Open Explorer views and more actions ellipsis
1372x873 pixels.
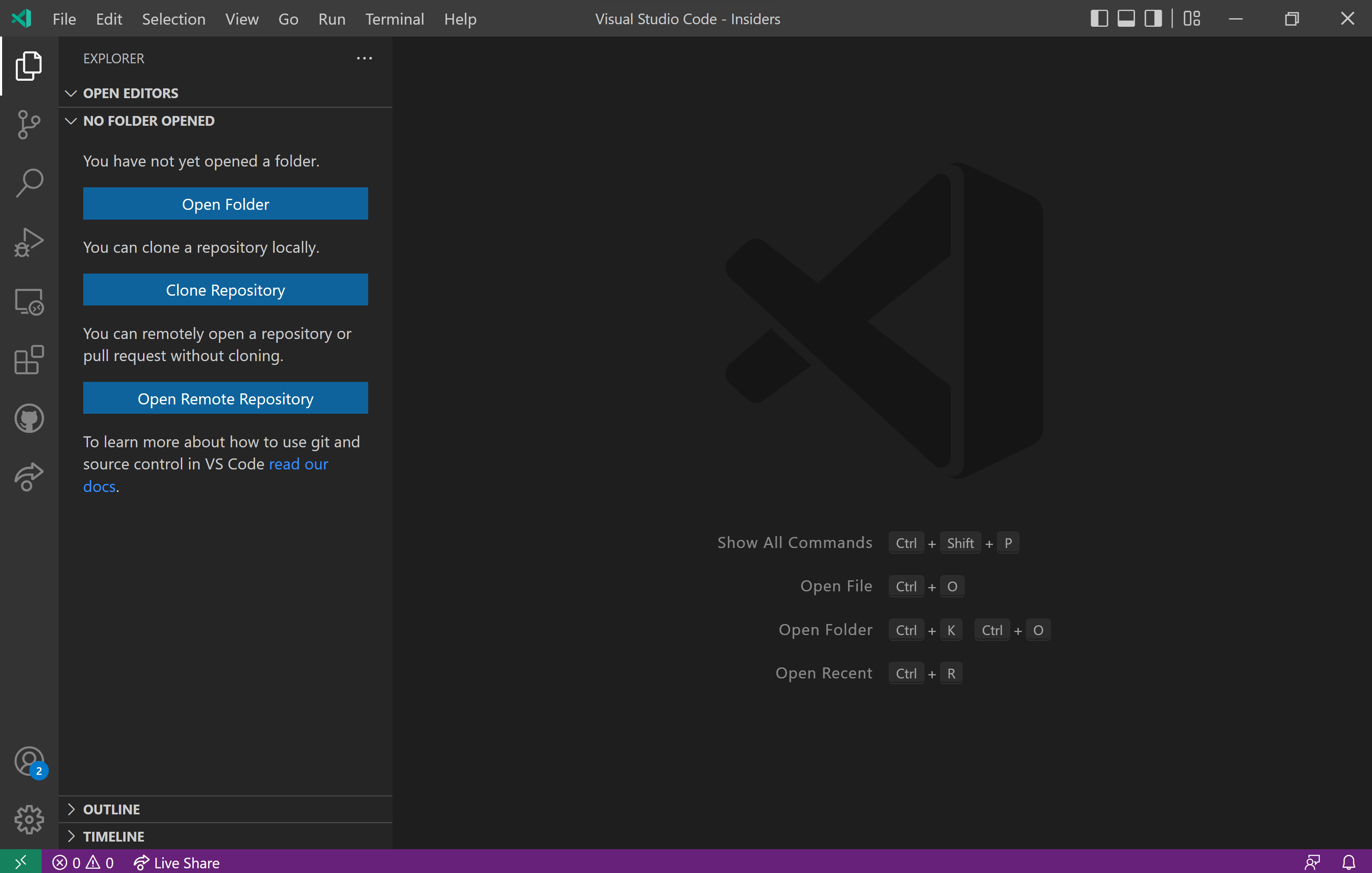[x=364, y=58]
